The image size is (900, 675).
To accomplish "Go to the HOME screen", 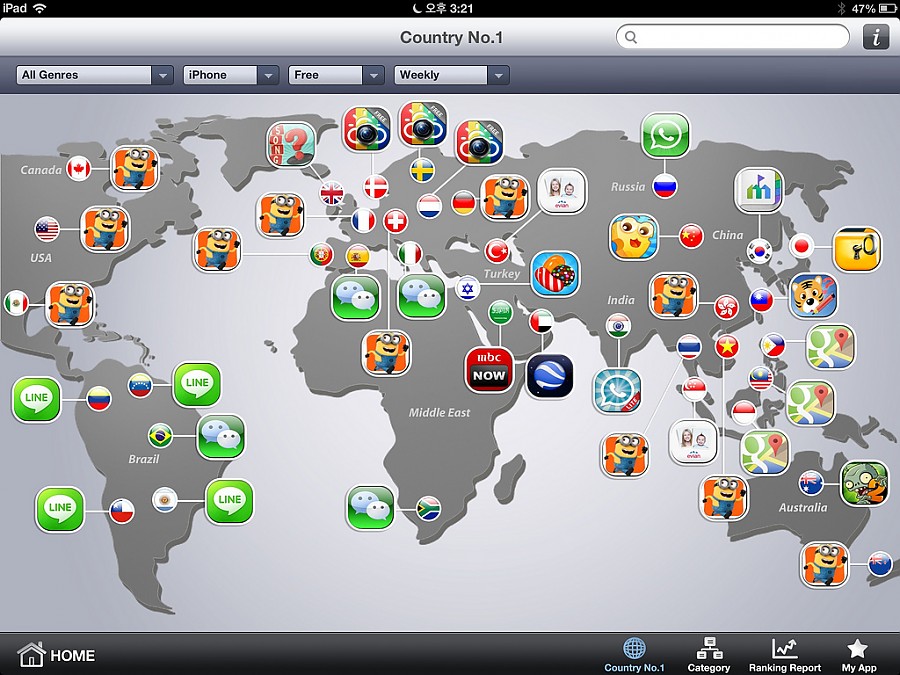I will coord(56,655).
